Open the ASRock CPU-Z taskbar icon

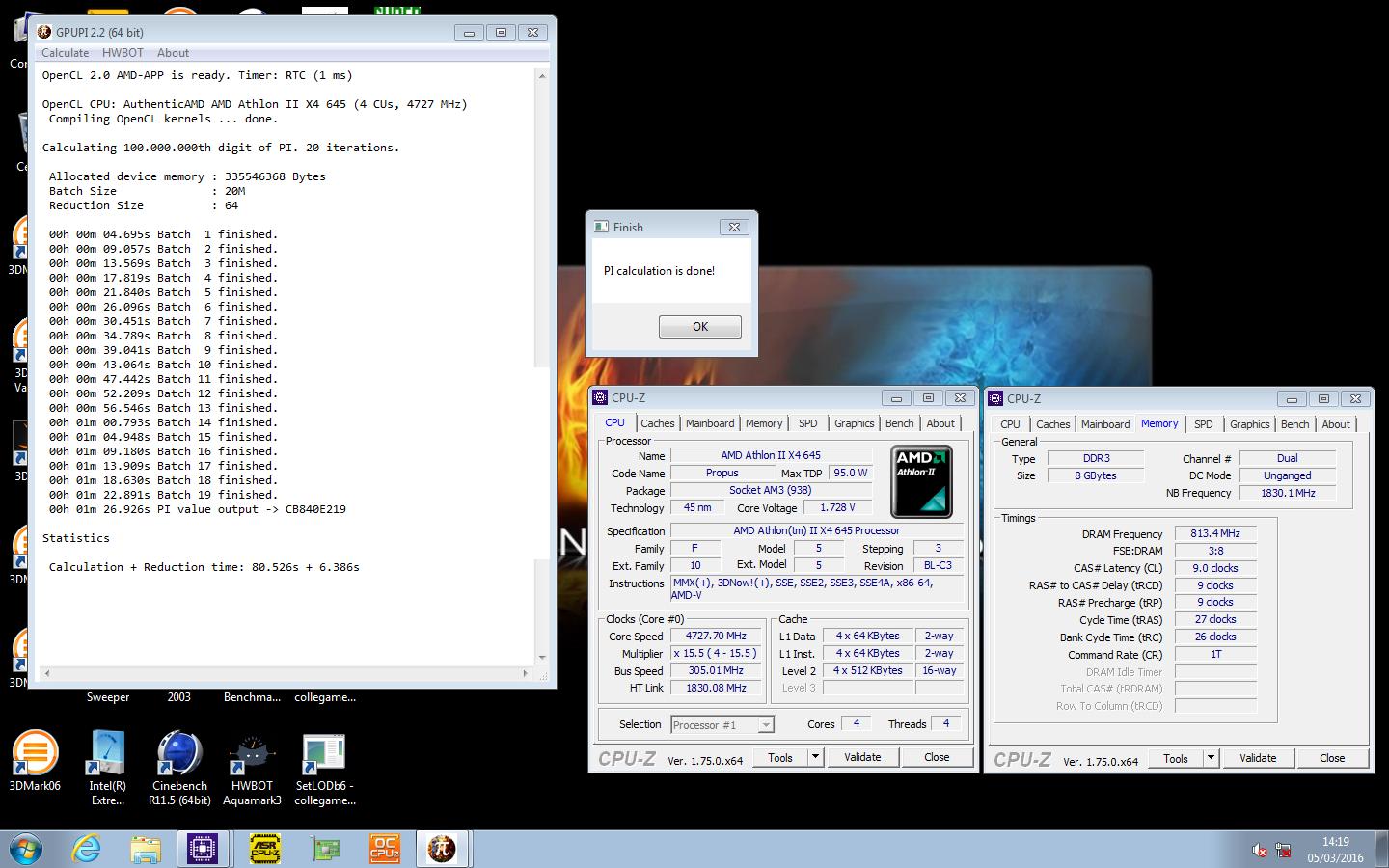[264, 849]
